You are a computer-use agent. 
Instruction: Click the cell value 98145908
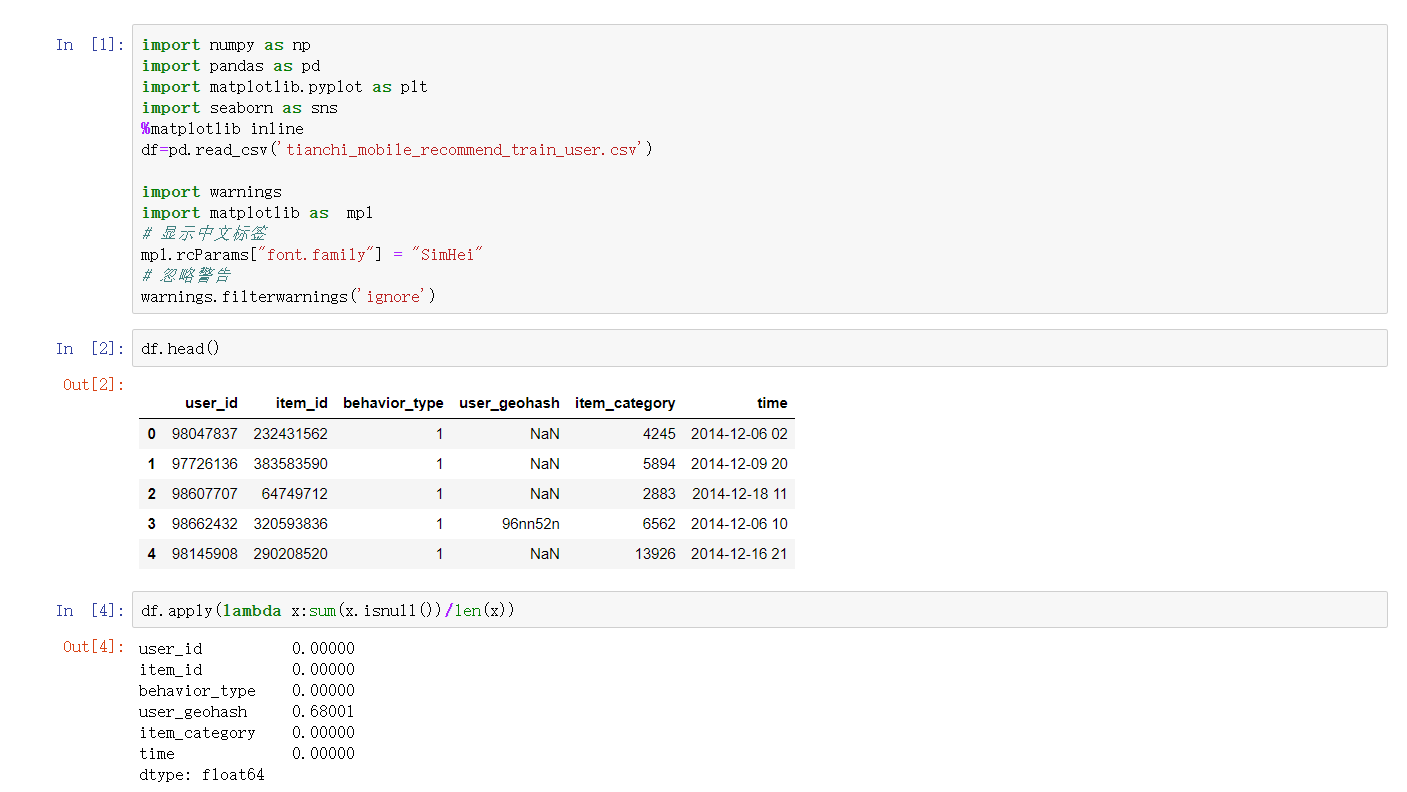click(205, 554)
